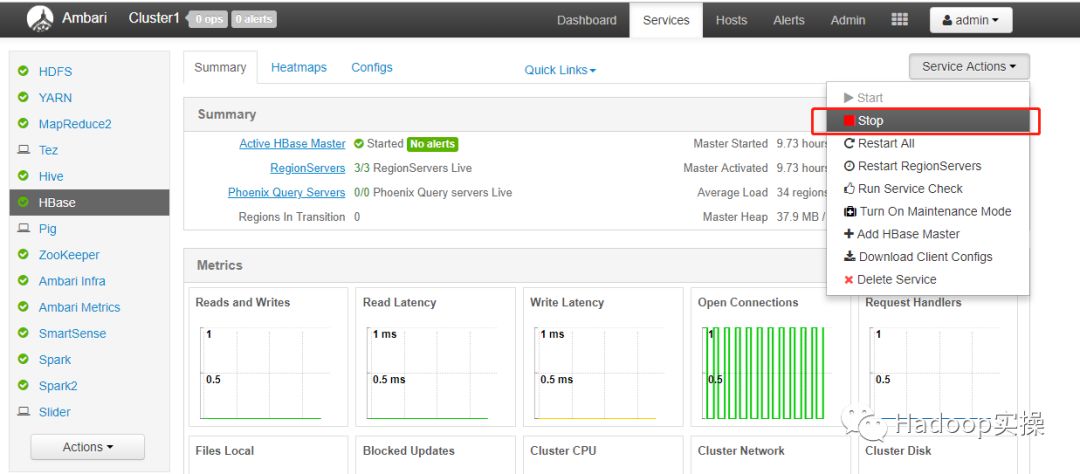Click the red Delete Service X icon
This screenshot has width=1080, height=474.
click(x=849, y=280)
